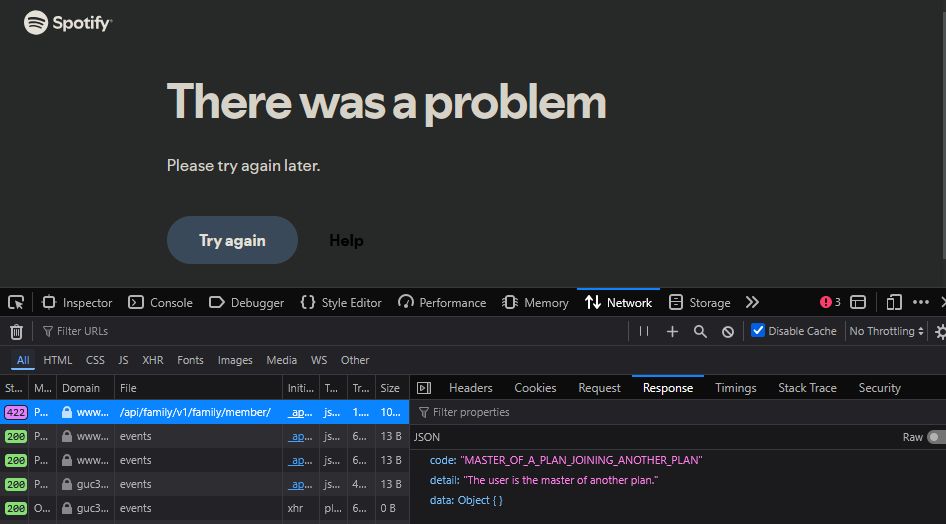Image resolution: width=946 pixels, height=524 pixels.
Task: Click the Spotify logo
Action: tap(68, 23)
